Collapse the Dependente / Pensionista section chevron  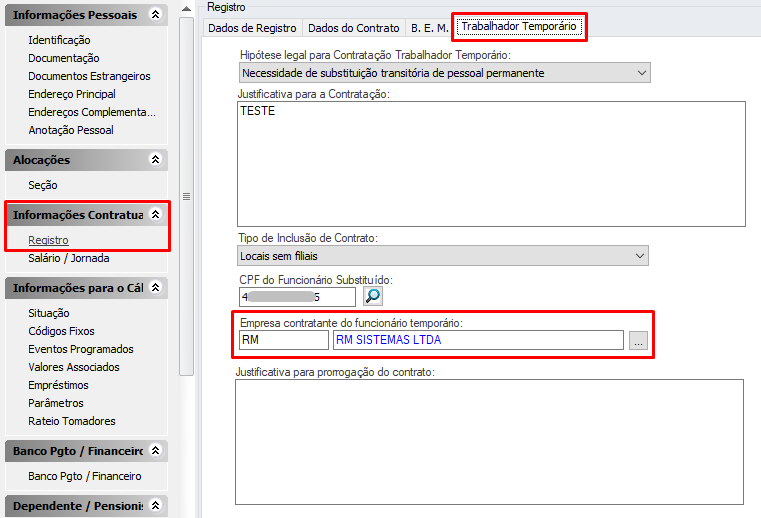pos(155,505)
